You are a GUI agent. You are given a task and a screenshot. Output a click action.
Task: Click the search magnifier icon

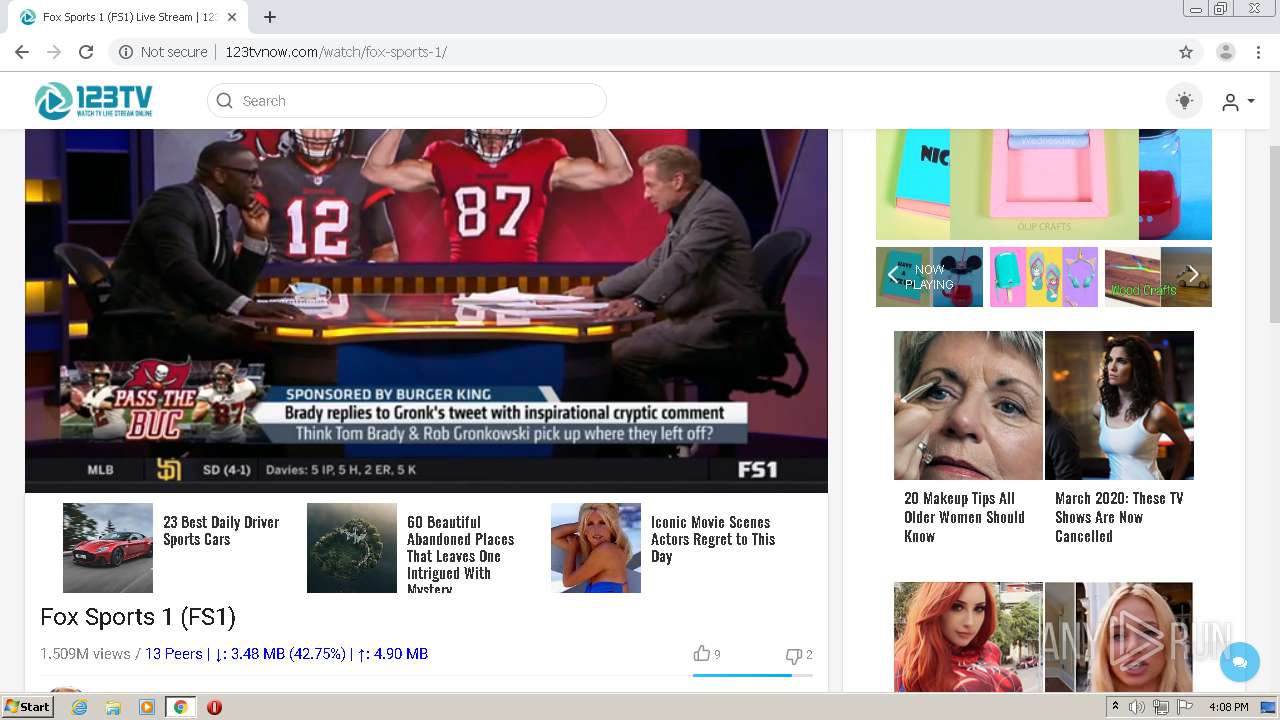[x=225, y=101]
